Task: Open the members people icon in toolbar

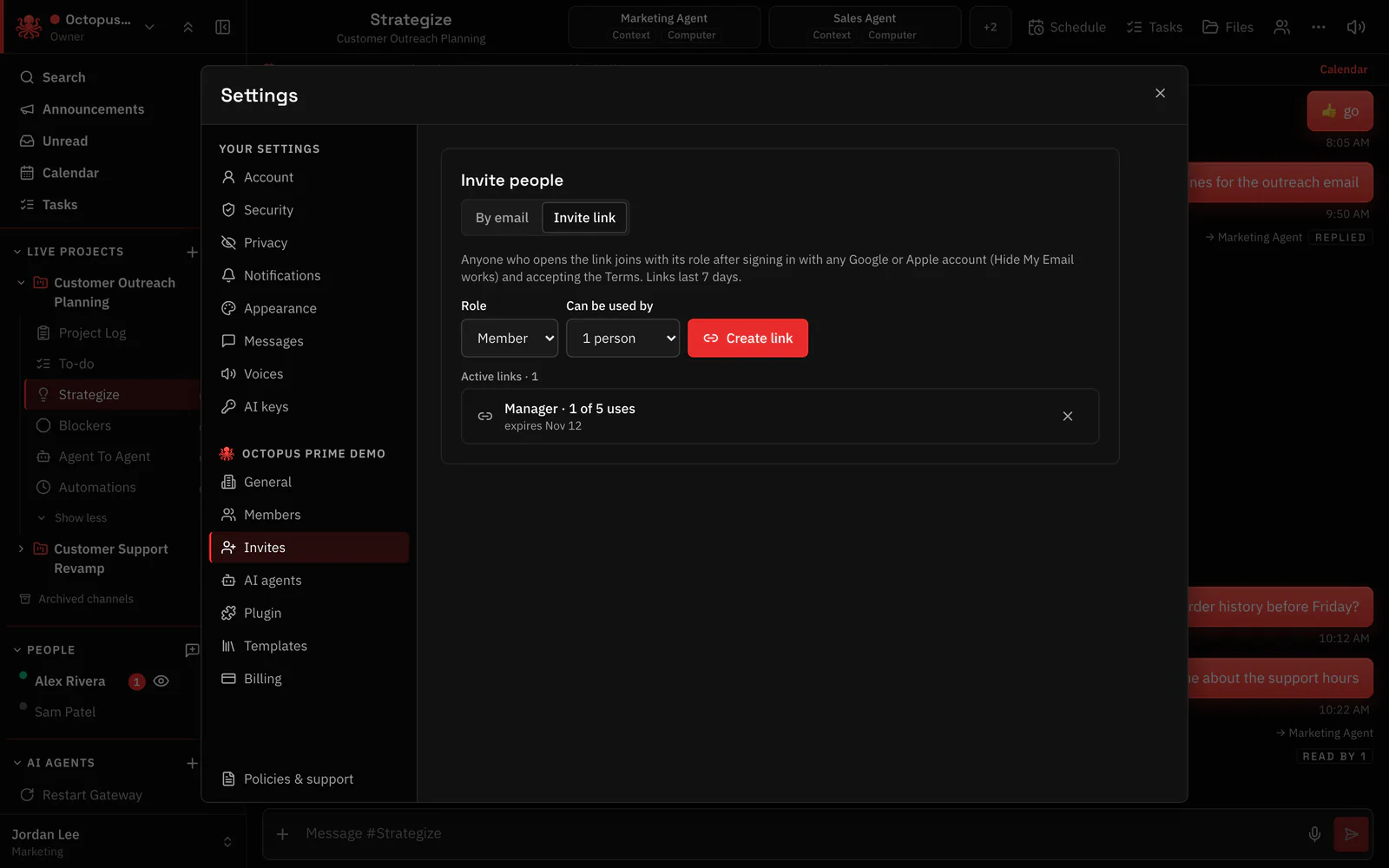Action: (x=1281, y=27)
